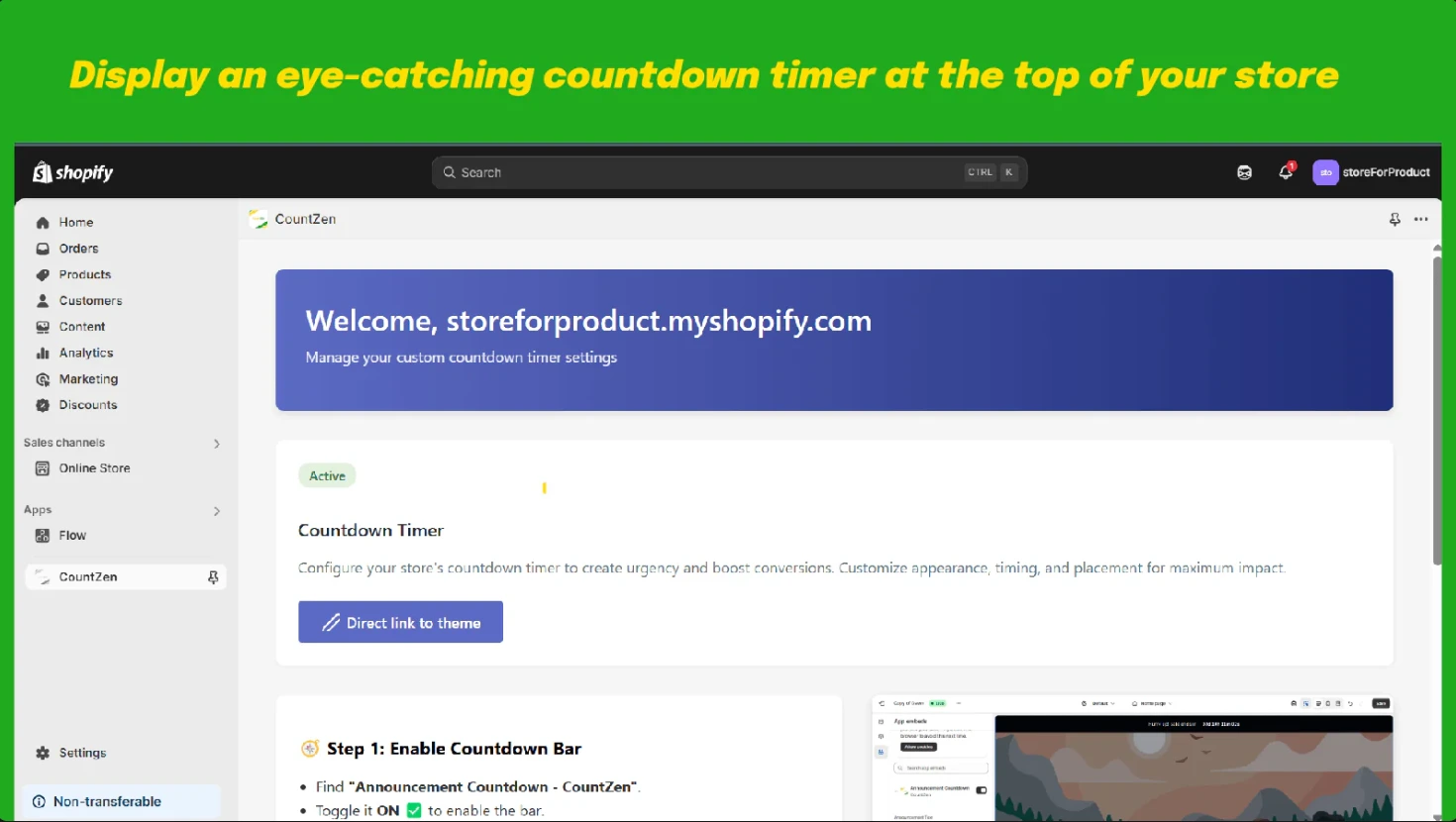Open the three-dot more actions menu
Viewport: 1456px width, 822px height.
1421,219
